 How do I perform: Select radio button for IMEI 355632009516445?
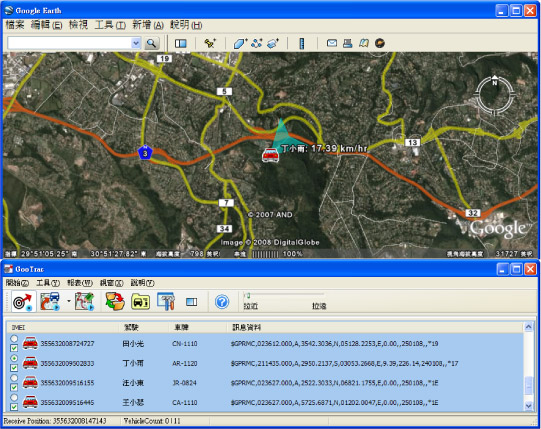click(14, 398)
